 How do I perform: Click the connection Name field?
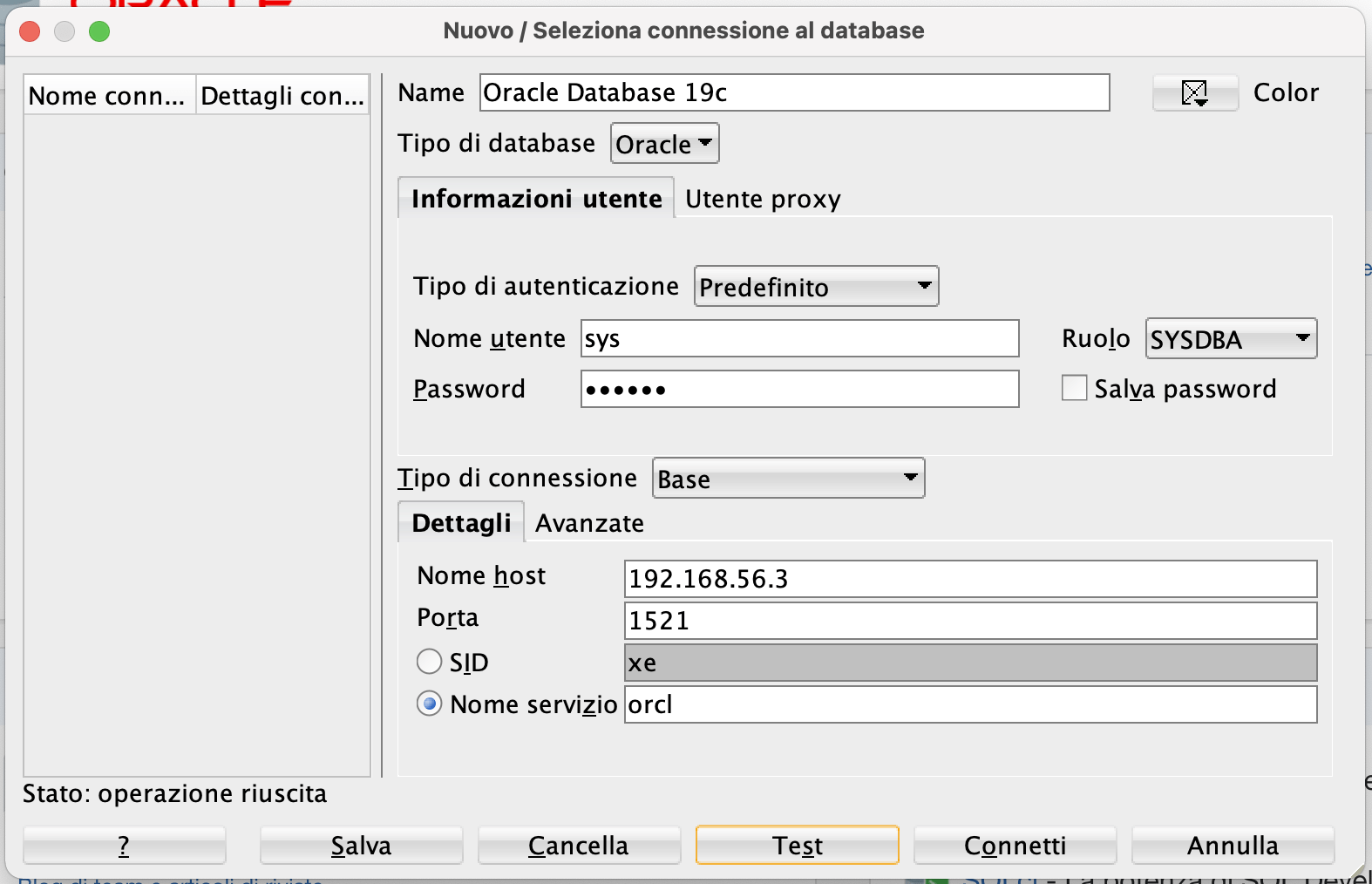(794, 92)
